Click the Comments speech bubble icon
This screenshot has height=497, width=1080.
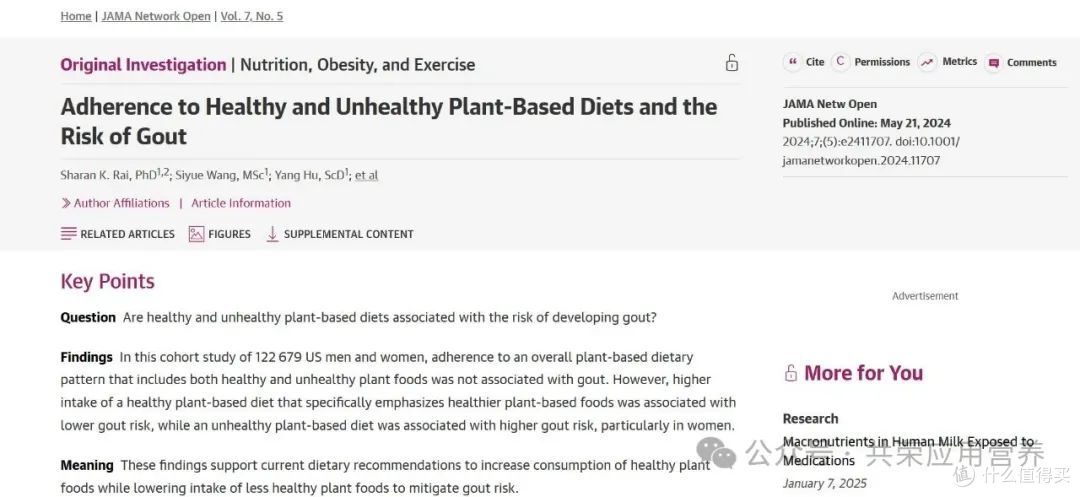(x=993, y=63)
